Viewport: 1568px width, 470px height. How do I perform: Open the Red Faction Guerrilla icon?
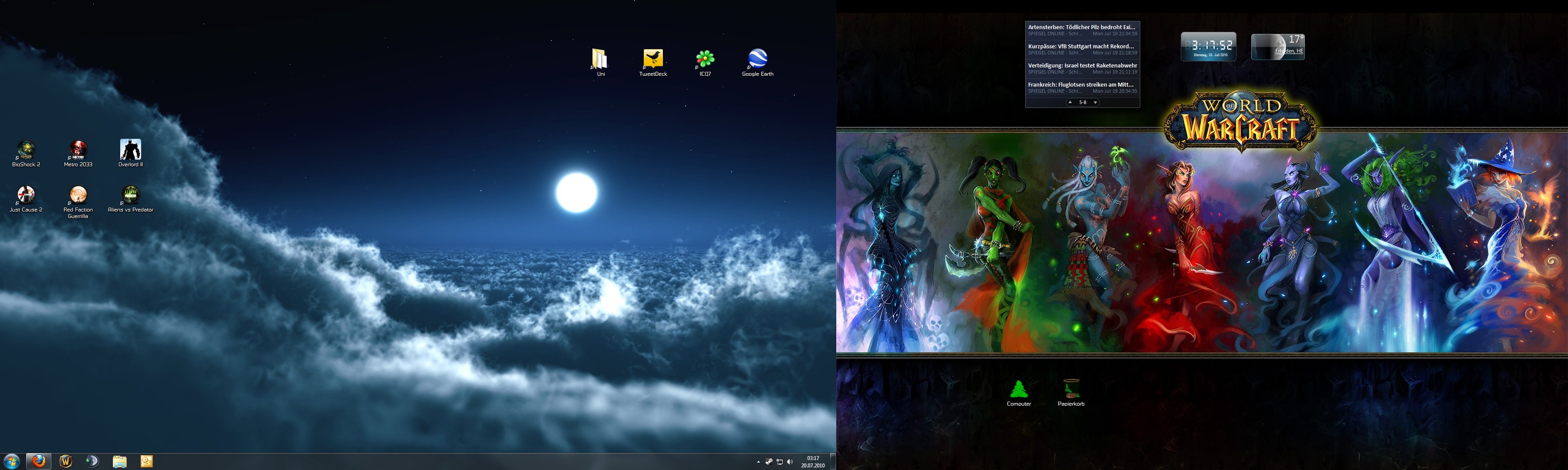(78, 195)
